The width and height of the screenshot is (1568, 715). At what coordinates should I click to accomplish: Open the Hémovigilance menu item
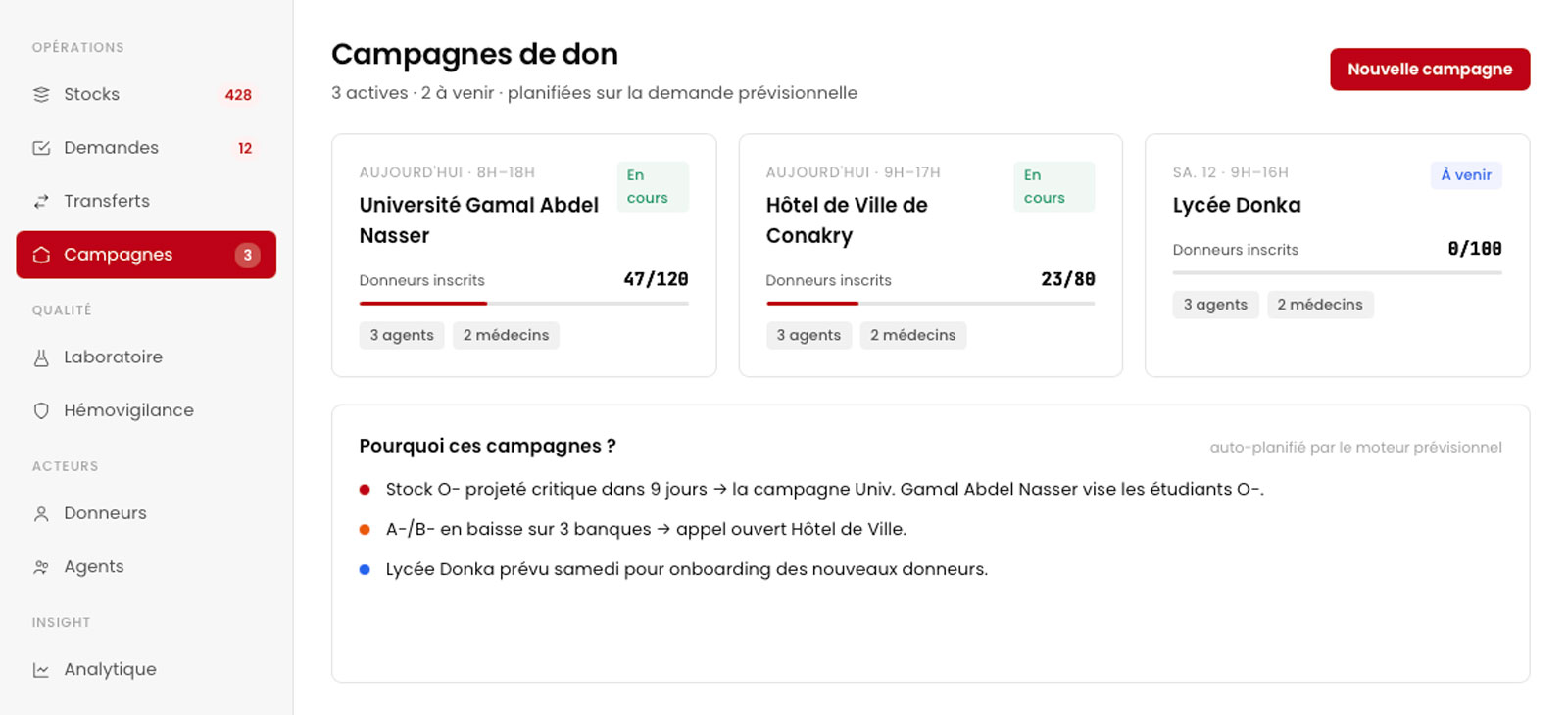pyautogui.click(x=146, y=410)
